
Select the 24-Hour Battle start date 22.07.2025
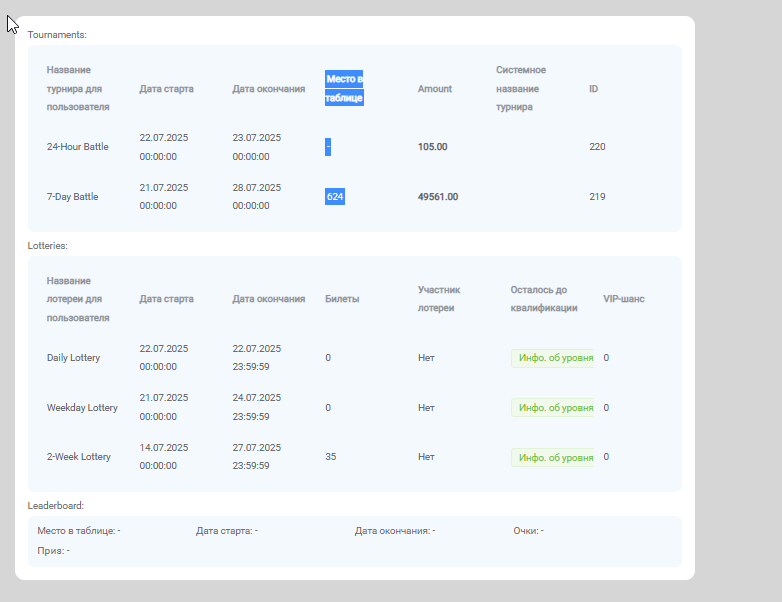tap(164, 138)
